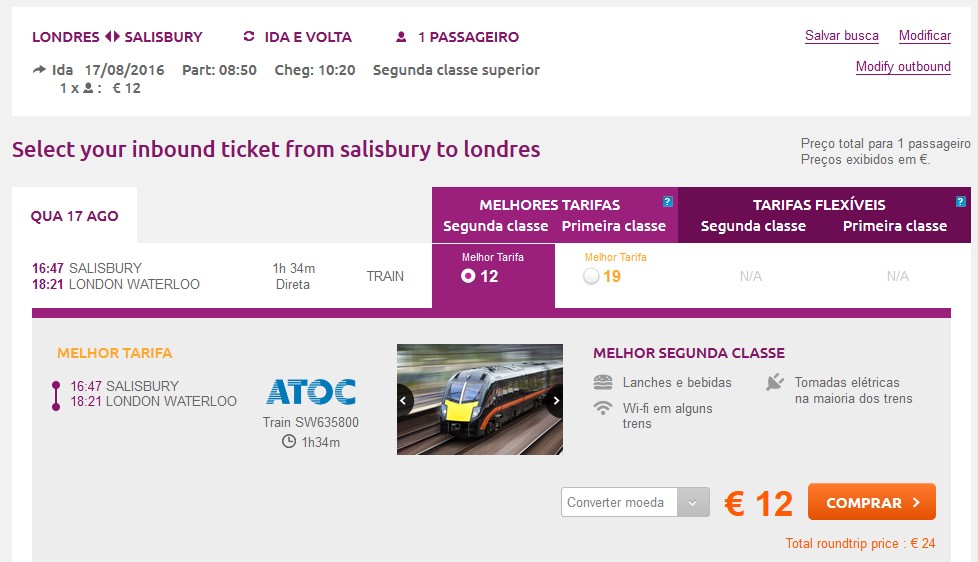This screenshot has width=978, height=562.
Task: Click the help icon on Melhores Tarifas
Action: coord(668,201)
